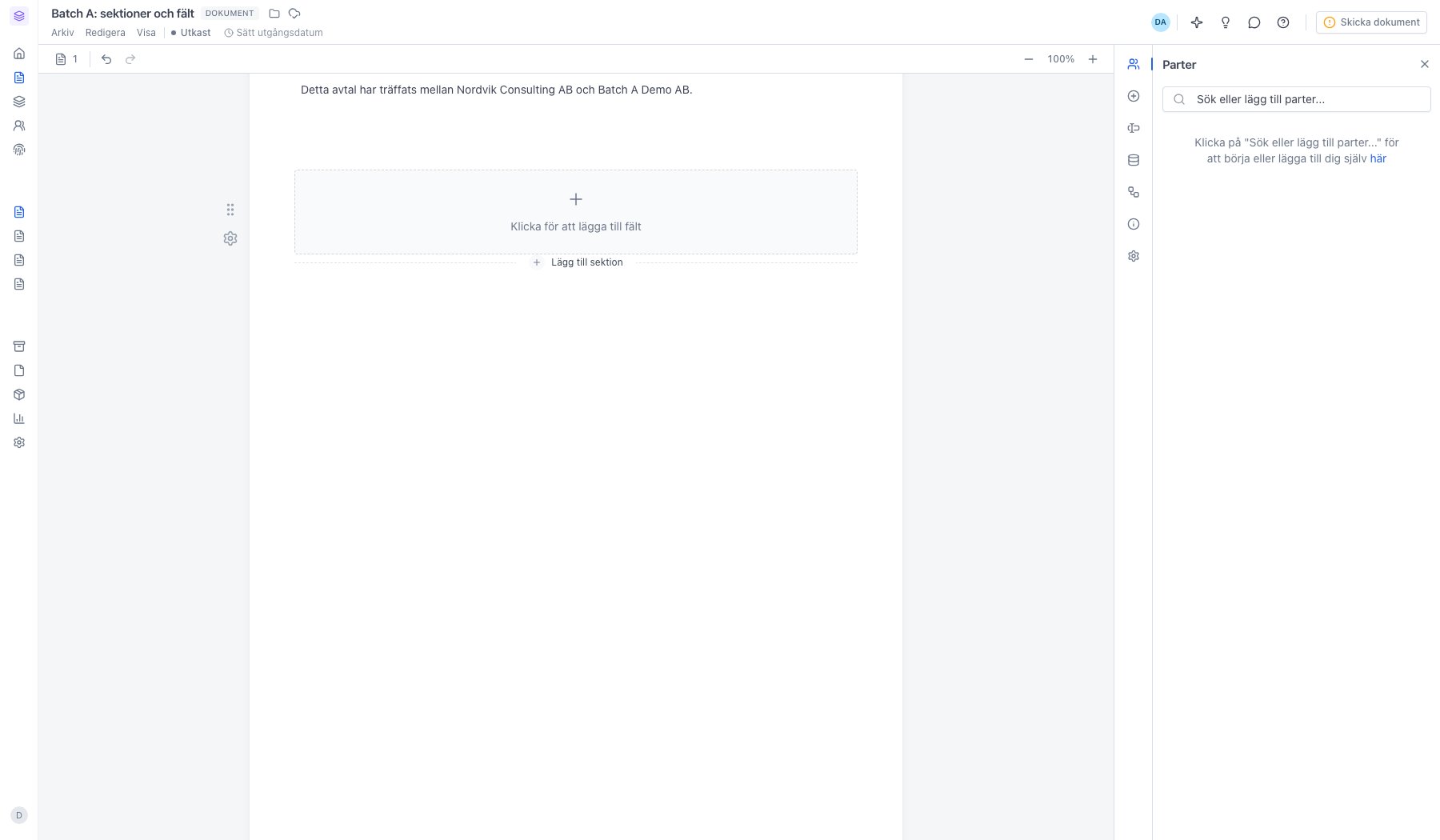Image resolution: width=1440 pixels, height=840 pixels.
Task: Open the info circle icon in the right rail
Action: click(x=1134, y=224)
